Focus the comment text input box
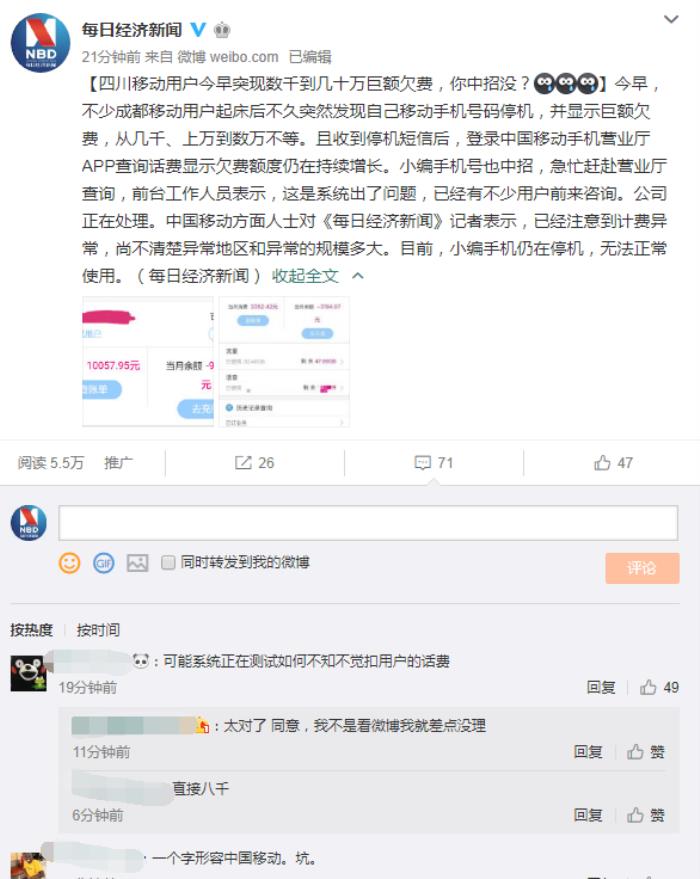Viewport: 700px width, 879px height. (x=368, y=523)
